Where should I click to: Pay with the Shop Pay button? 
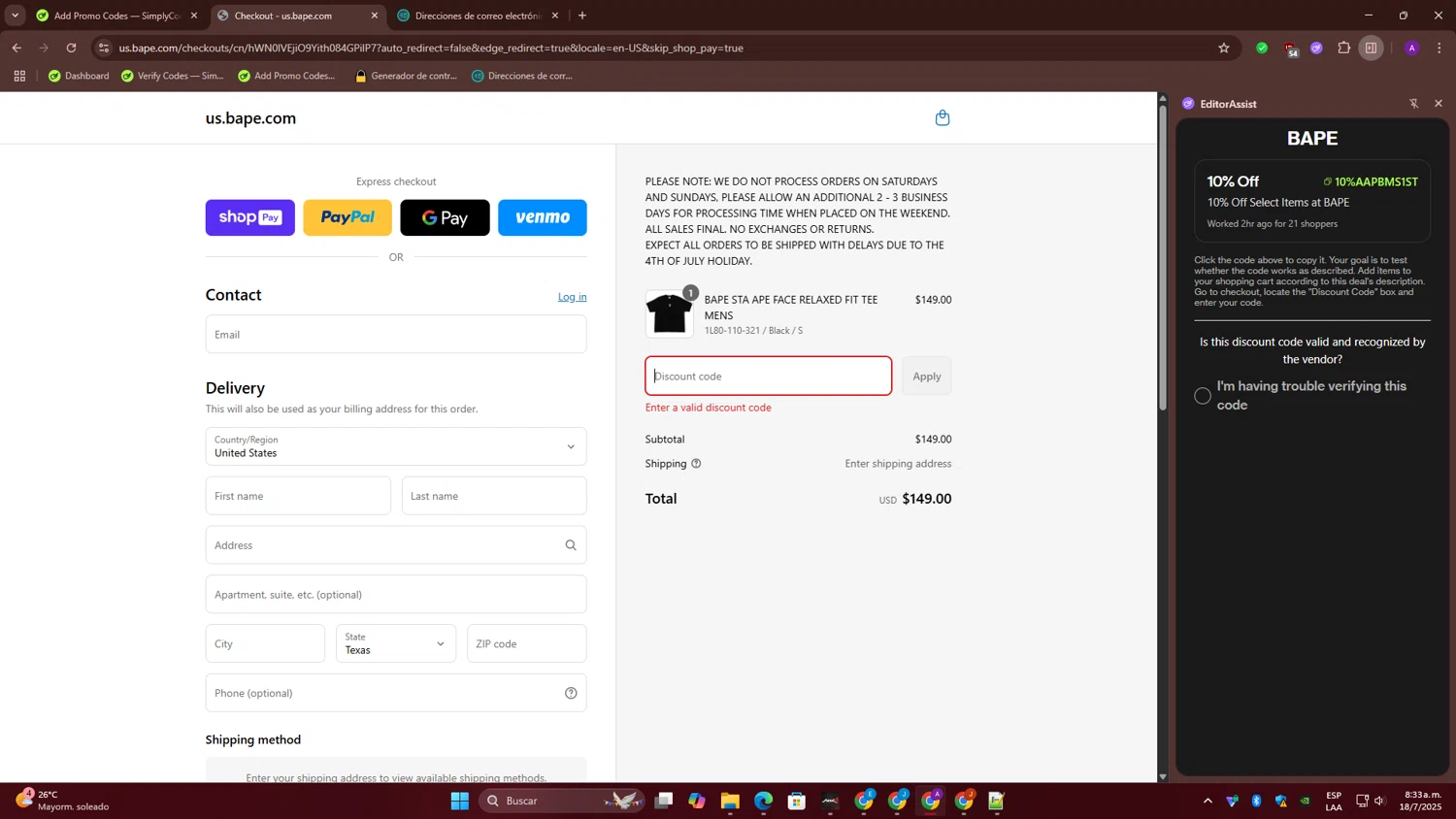[250, 217]
